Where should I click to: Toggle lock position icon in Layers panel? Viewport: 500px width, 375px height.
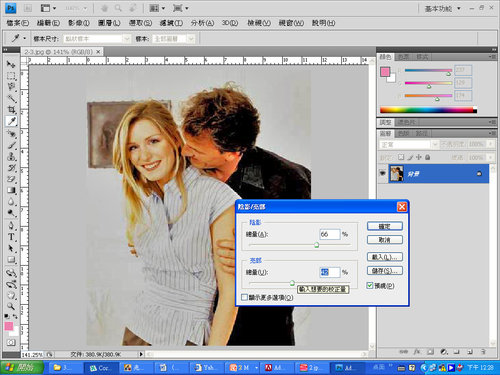[419, 157]
